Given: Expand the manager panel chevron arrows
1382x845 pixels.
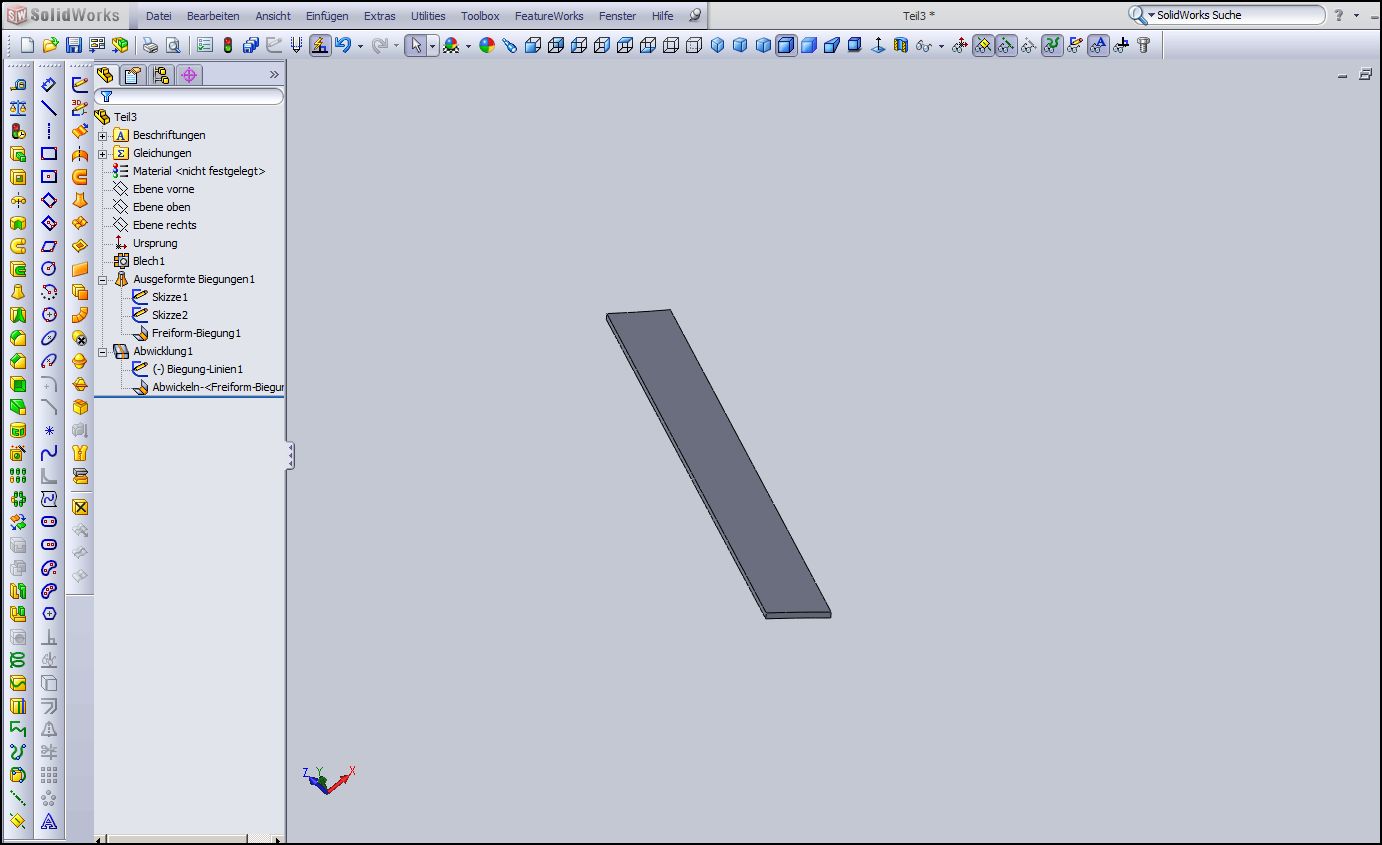Looking at the screenshot, I should [274, 74].
